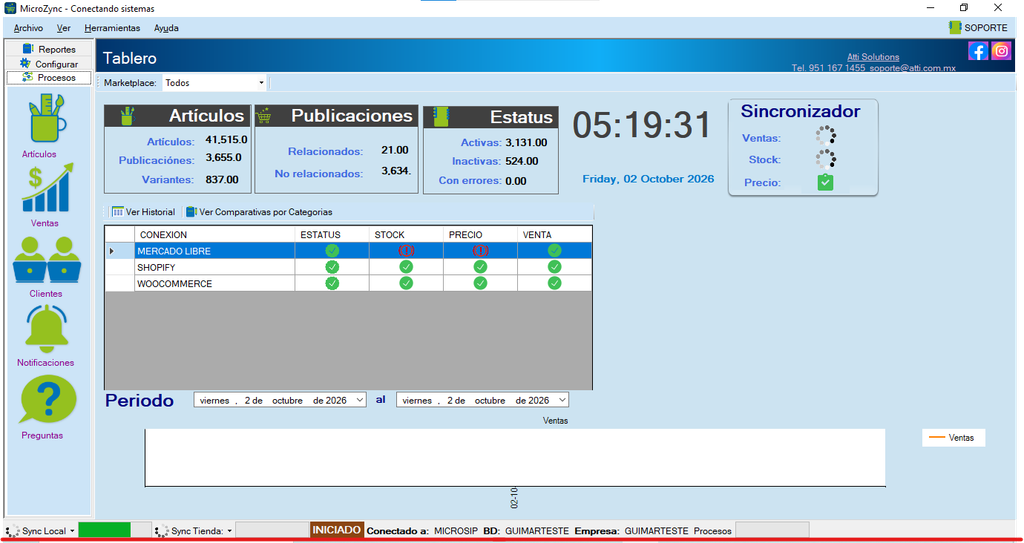Viewport: 1024px width, 543px height.
Task: Click the Publicaciones cart header icon
Action: point(264,116)
